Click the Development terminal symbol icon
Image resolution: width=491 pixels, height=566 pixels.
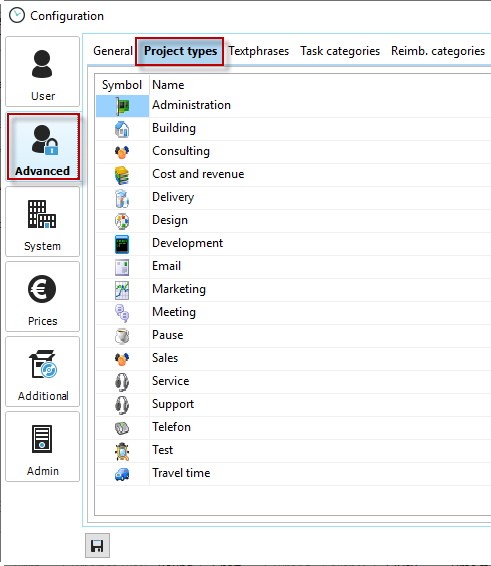pos(122,244)
